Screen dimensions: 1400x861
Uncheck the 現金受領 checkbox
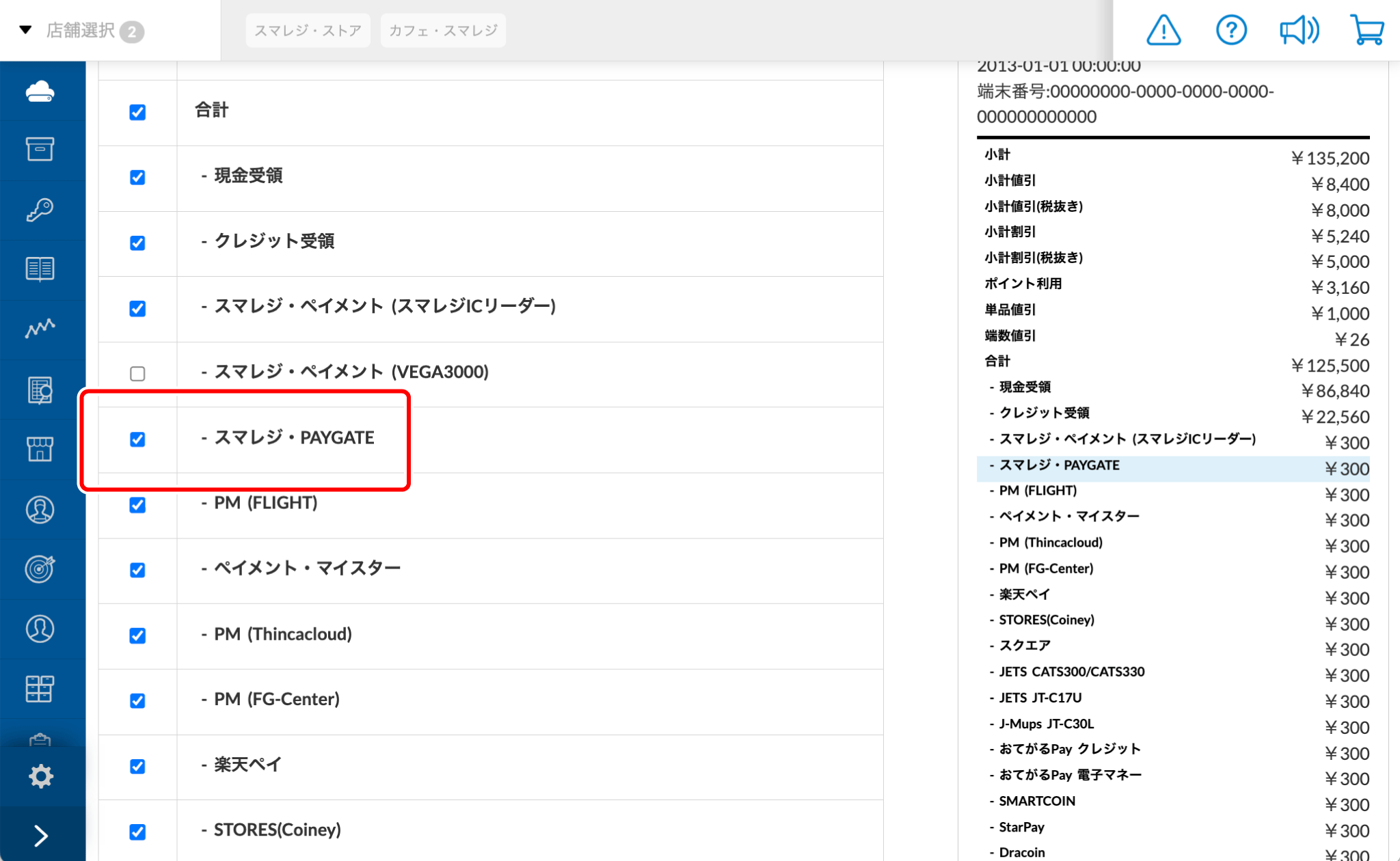coord(137,178)
